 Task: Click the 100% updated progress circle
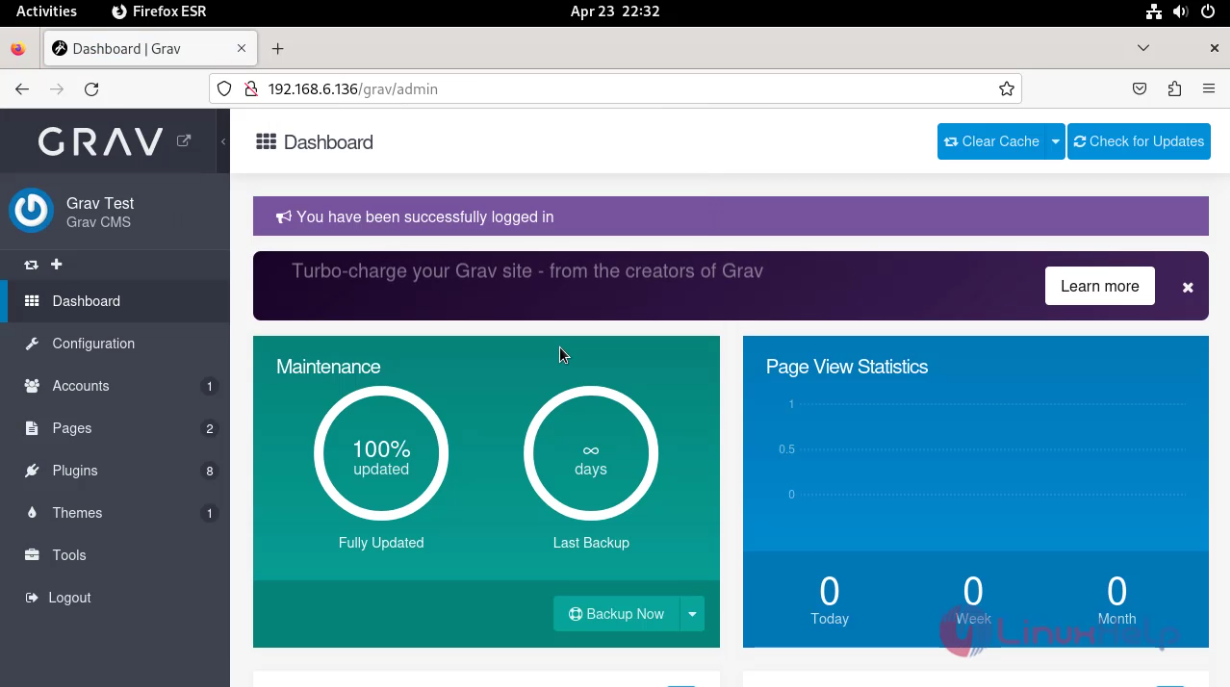click(x=381, y=454)
